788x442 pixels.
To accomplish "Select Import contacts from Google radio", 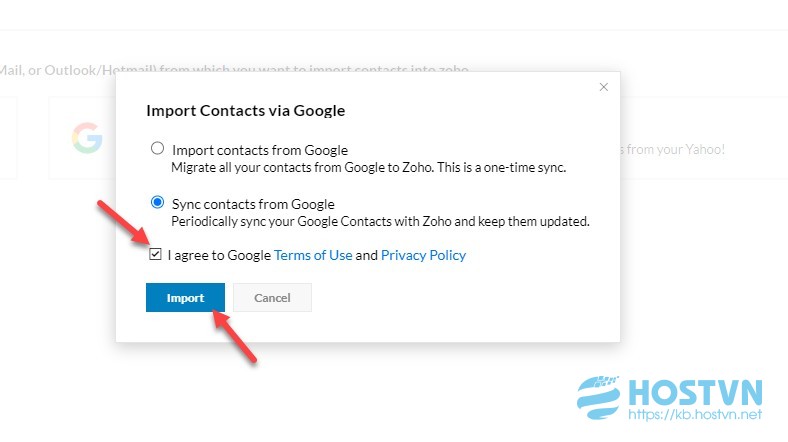I will point(157,148).
